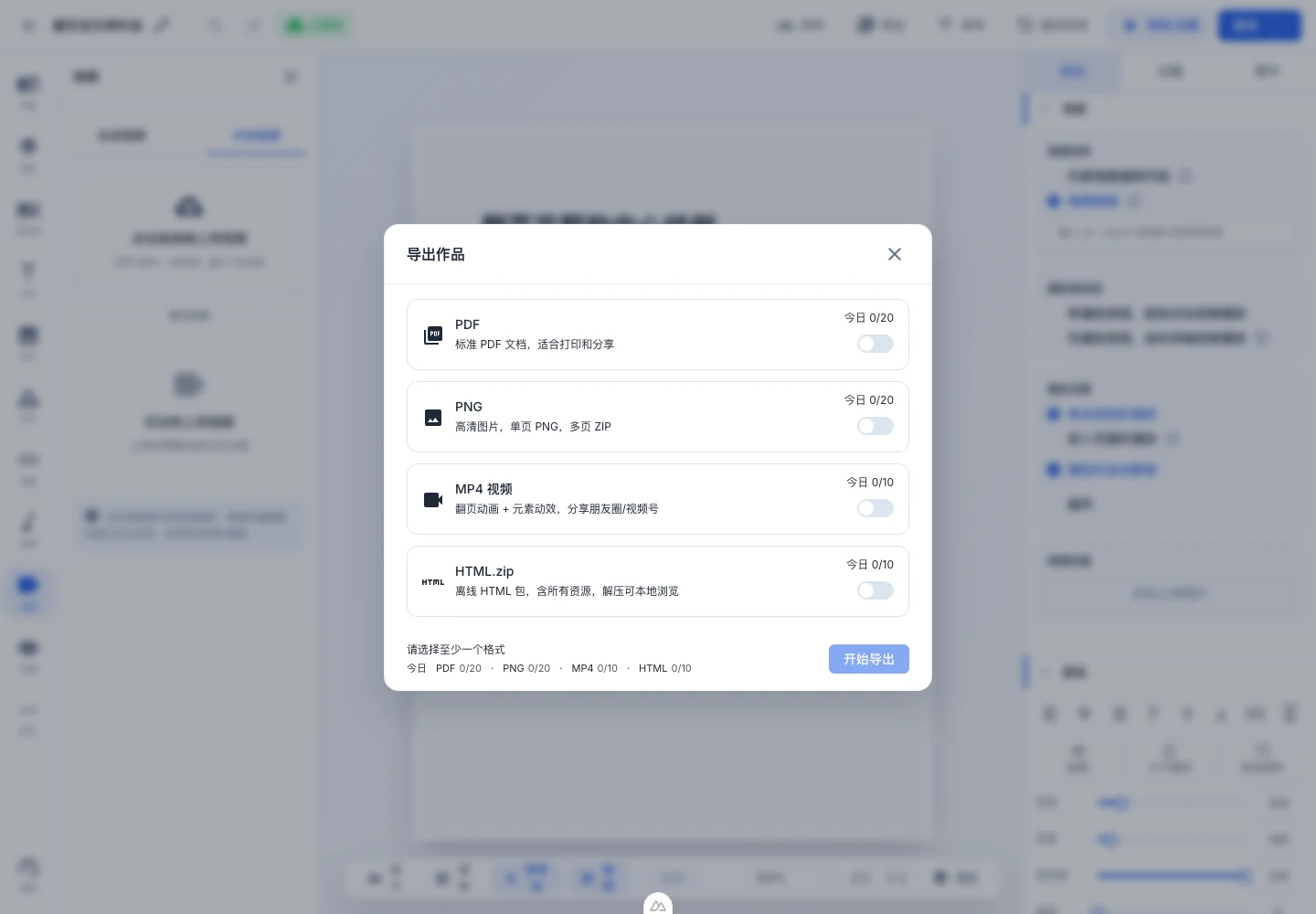The image size is (1316, 914).
Task: Click the 请选择至少一个格式 hint text
Action: 456,649
